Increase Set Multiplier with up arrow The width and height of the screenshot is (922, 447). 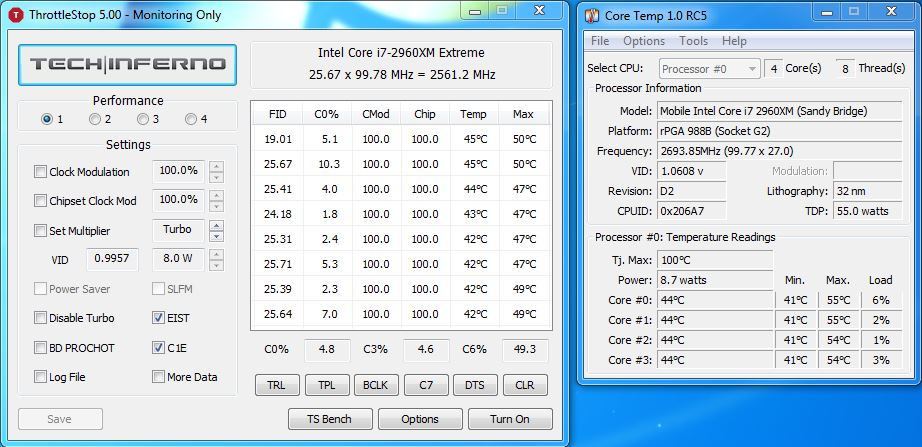pos(217,225)
